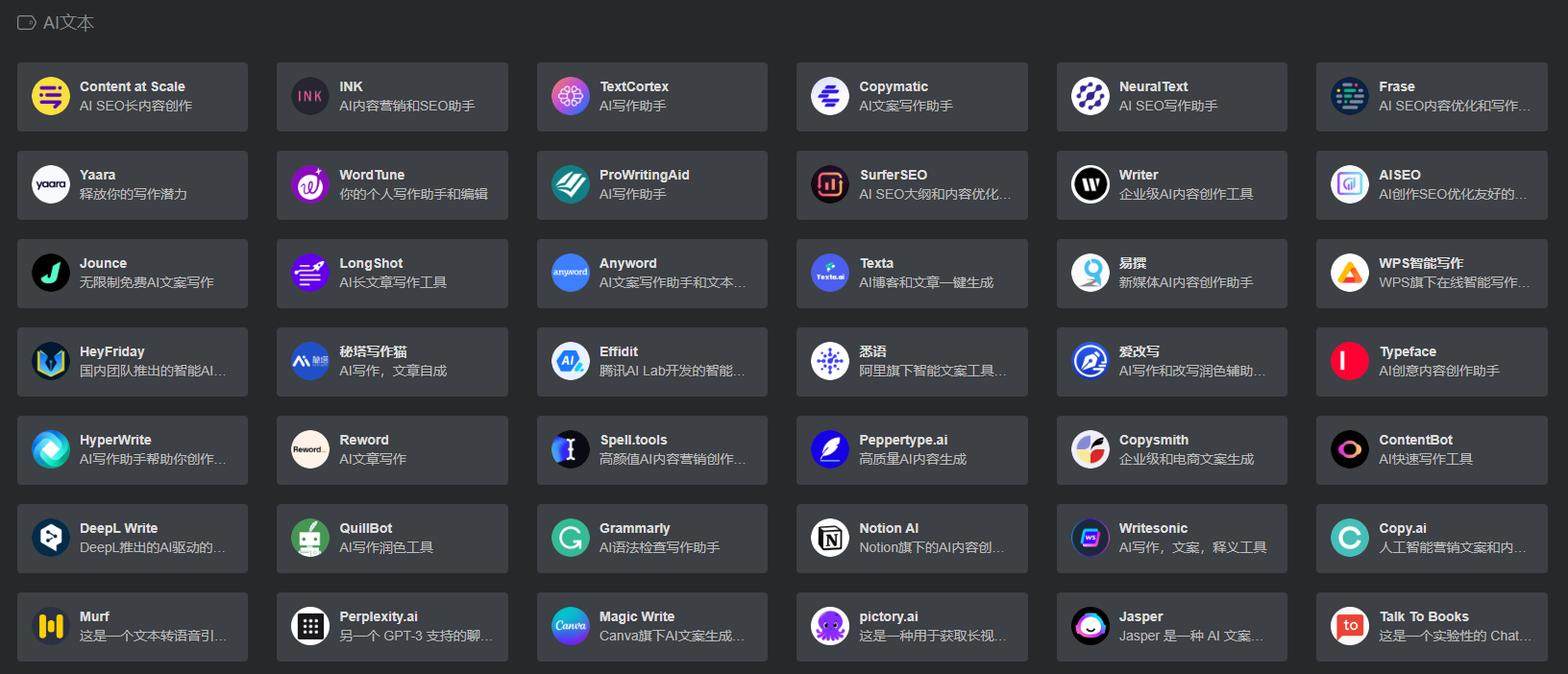Image resolution: width=1568 pixels, height=674 pixels.
Task: Click the text 'AI创意内容创作助手'
Action: (x=1438, y=371)
